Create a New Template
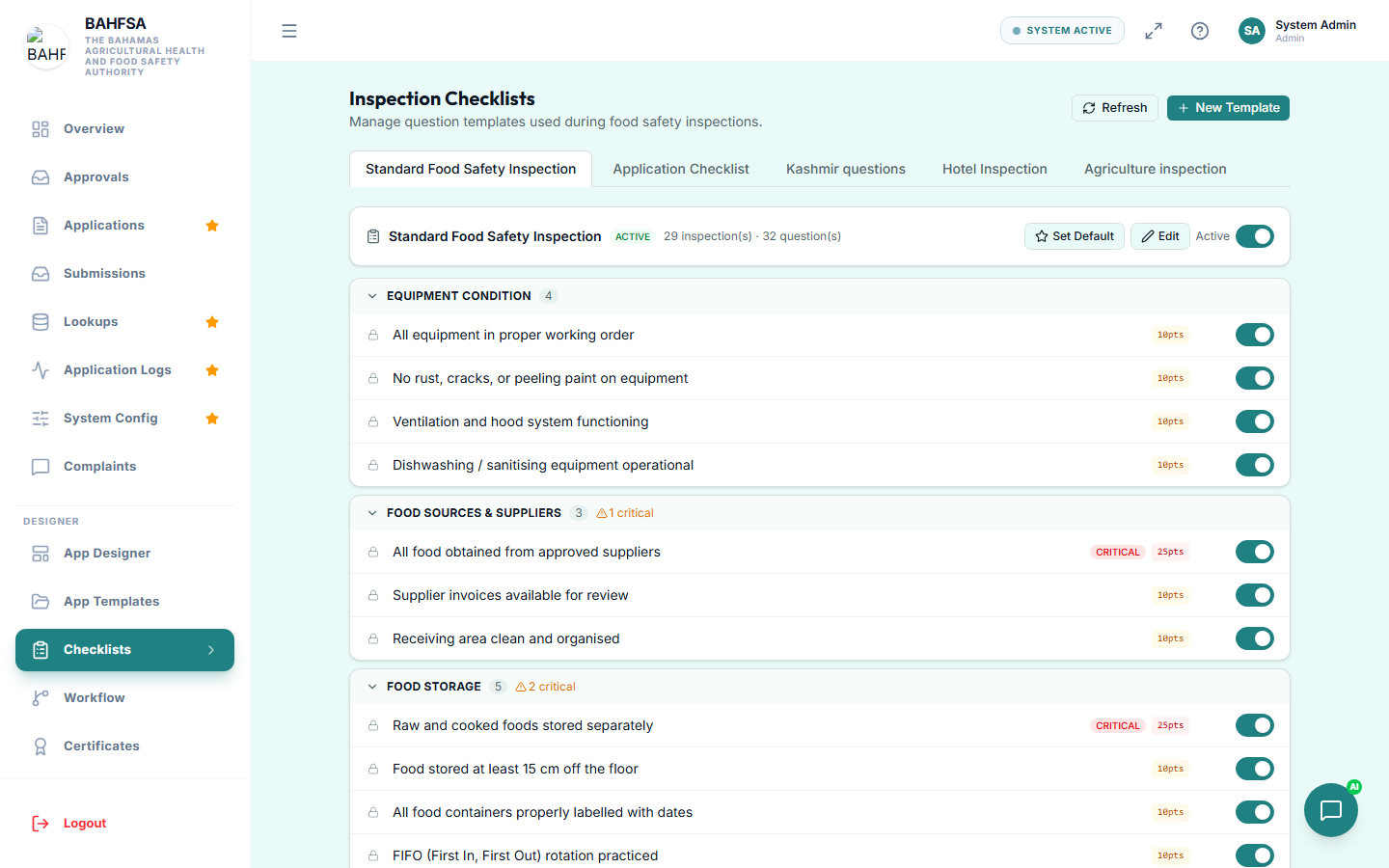This screenshot has height=868, width=1389. click(x=1228, y=108)
